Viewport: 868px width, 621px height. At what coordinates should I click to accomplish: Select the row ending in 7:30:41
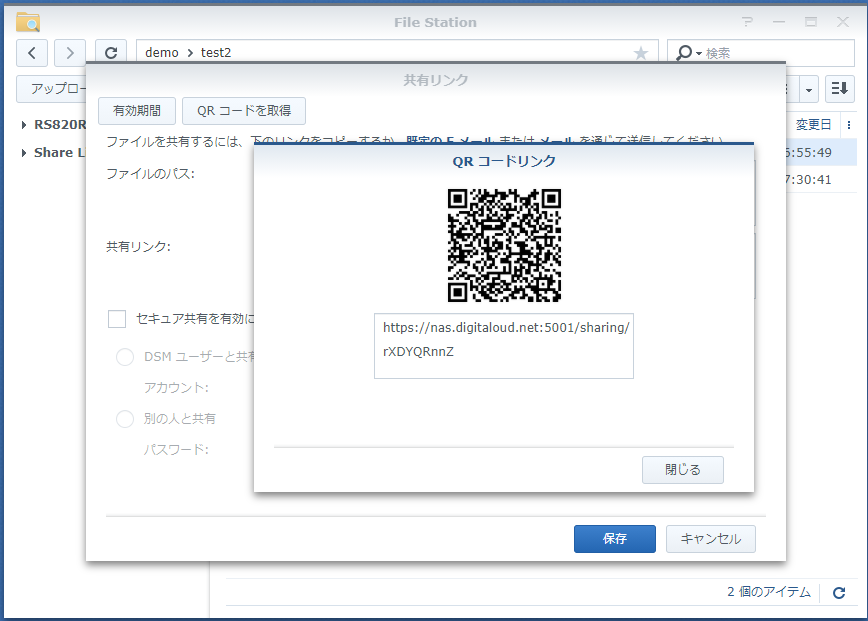coord(820,179)
